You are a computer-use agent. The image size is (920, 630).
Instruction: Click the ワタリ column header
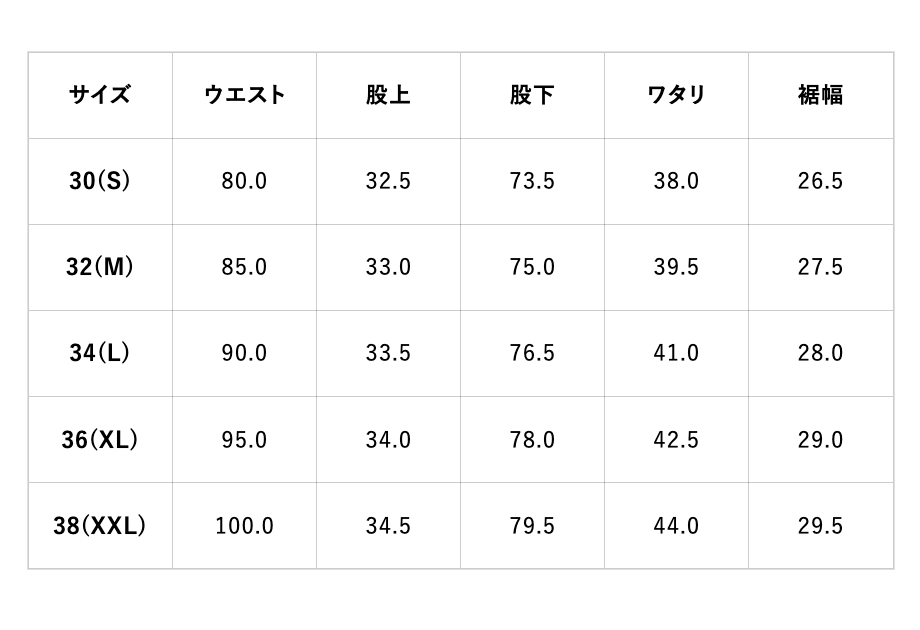click(x=676, y=95)
